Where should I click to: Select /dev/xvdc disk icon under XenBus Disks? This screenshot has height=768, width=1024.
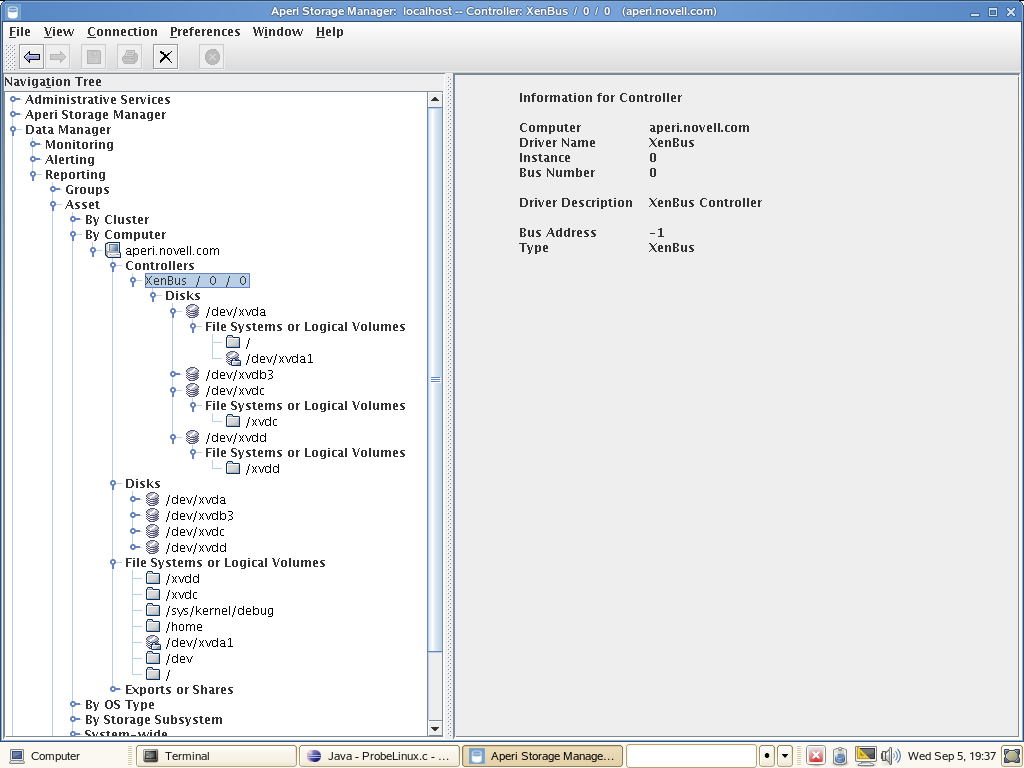tap(192, 390)
